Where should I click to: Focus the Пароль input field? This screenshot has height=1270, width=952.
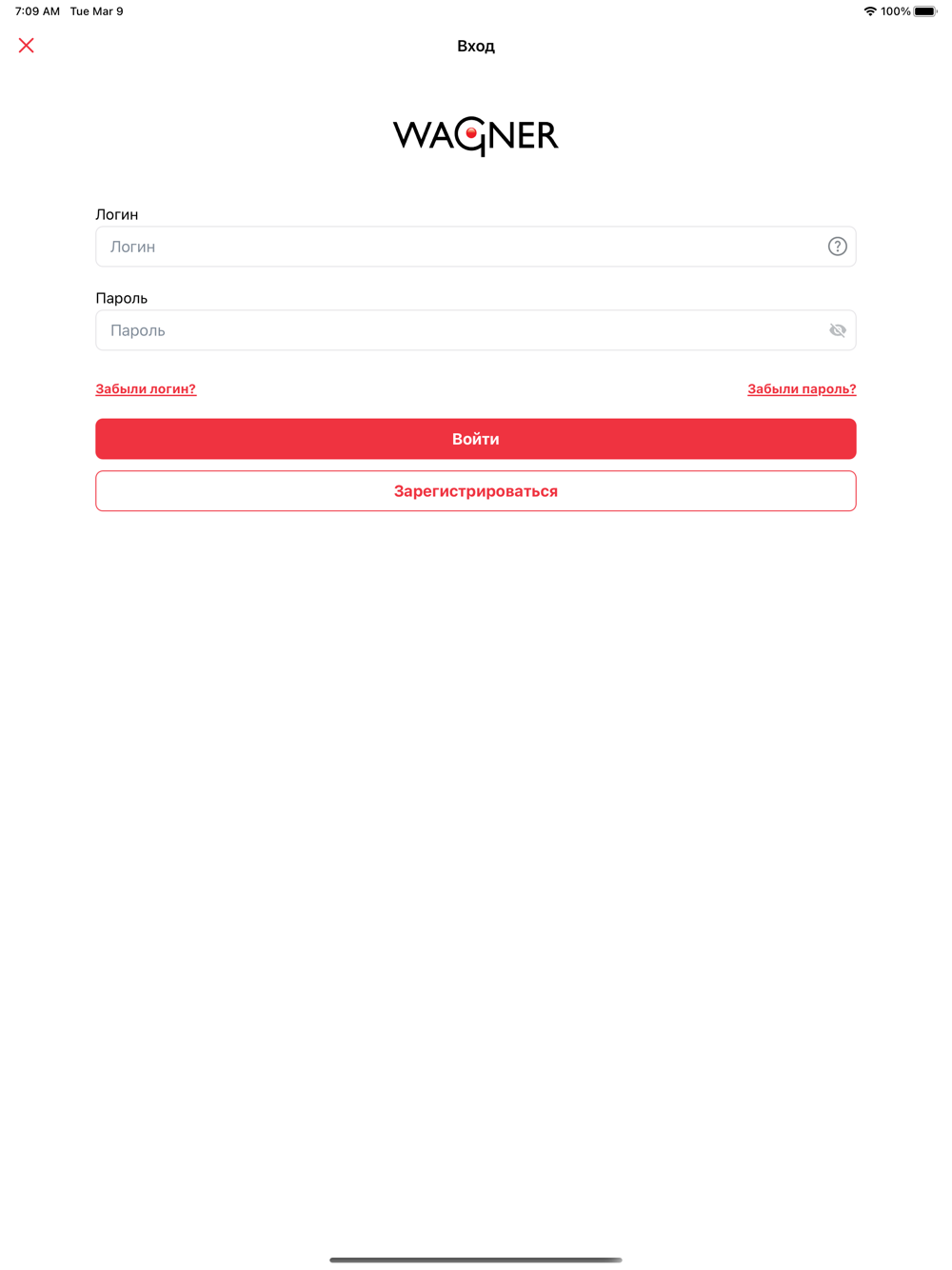point(476,330)
